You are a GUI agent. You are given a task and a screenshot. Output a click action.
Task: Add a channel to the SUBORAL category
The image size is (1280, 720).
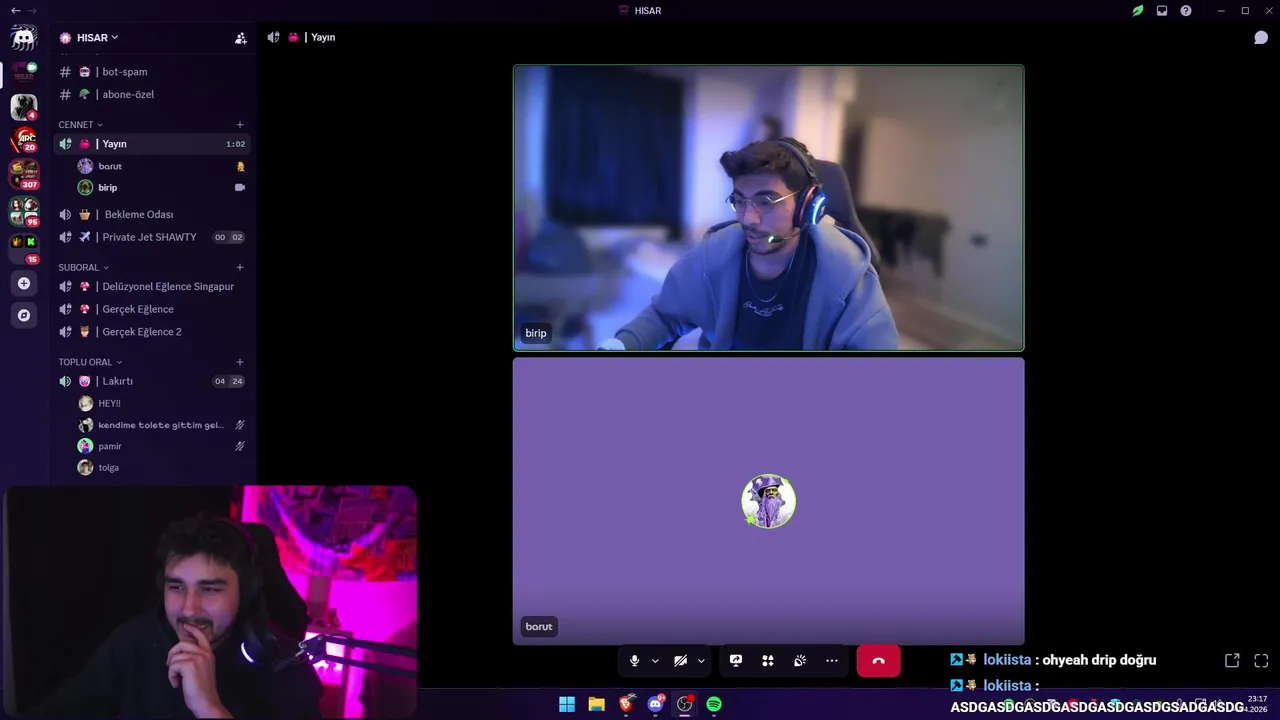240,268
